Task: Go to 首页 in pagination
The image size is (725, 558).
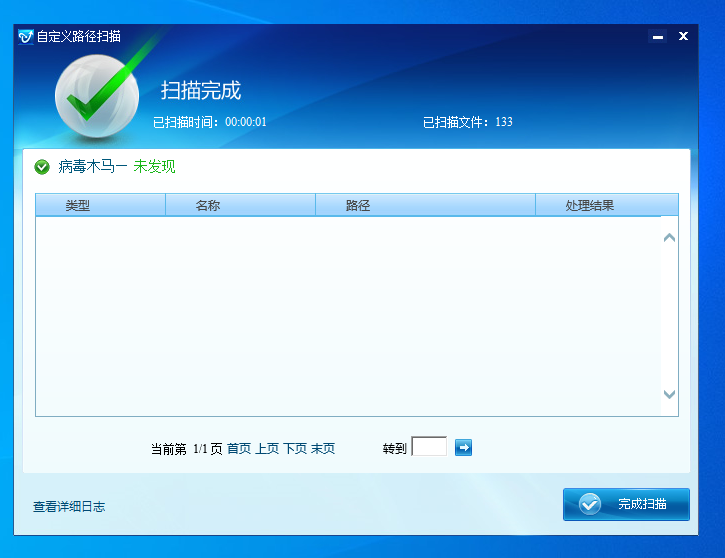Action: pos(239,449)
